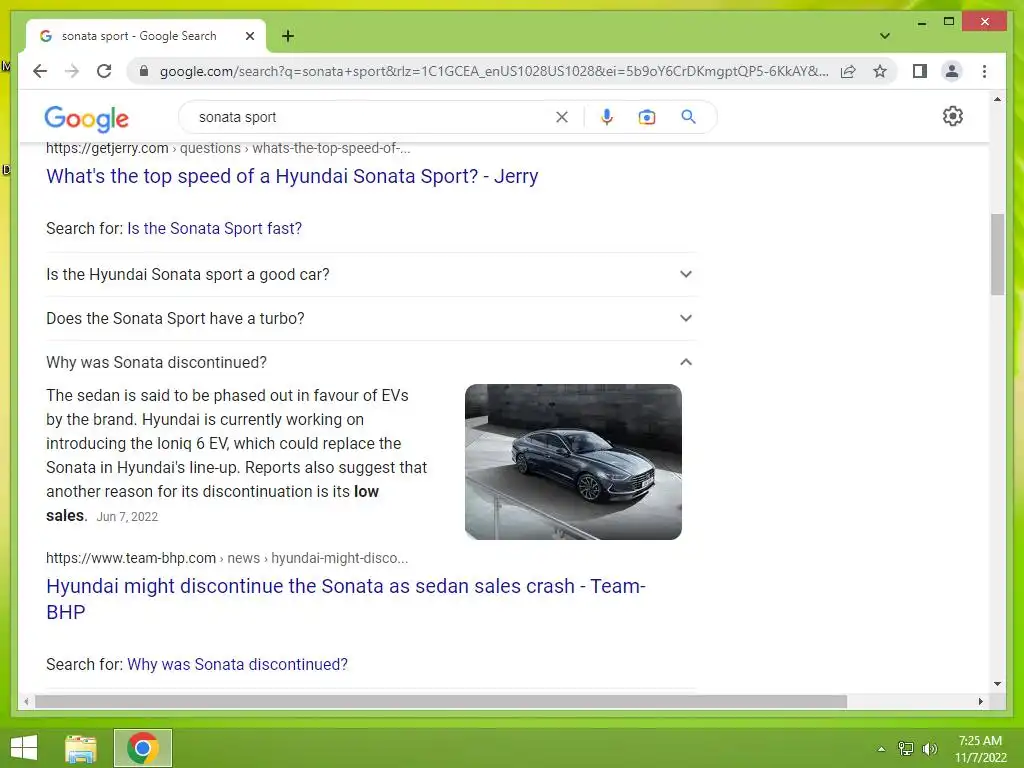Click the vertical scrollbar thumb
Screen dimensions: 1024x768
coord(997,254)
